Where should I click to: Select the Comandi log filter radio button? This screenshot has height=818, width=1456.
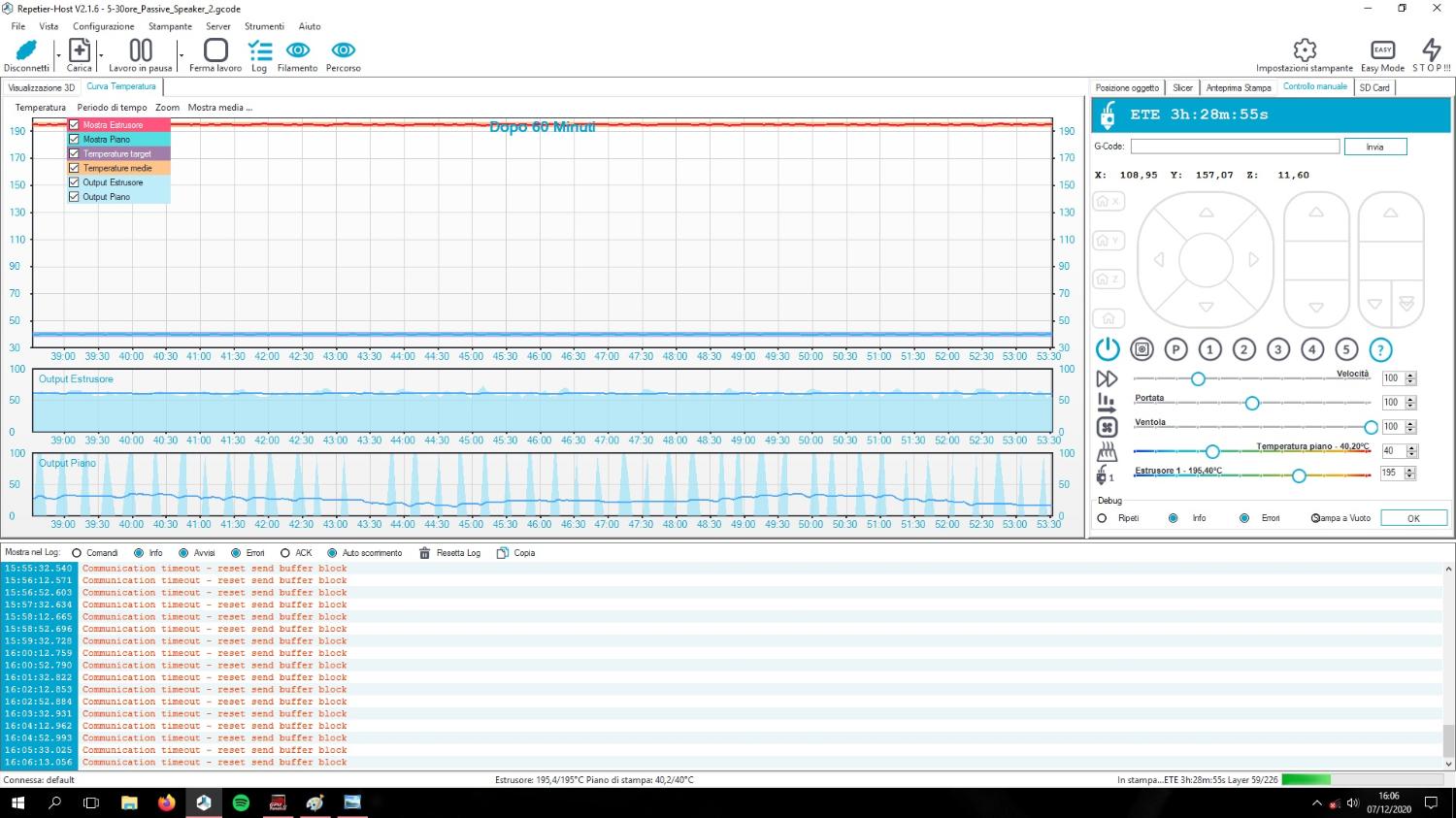pos(77,553)
